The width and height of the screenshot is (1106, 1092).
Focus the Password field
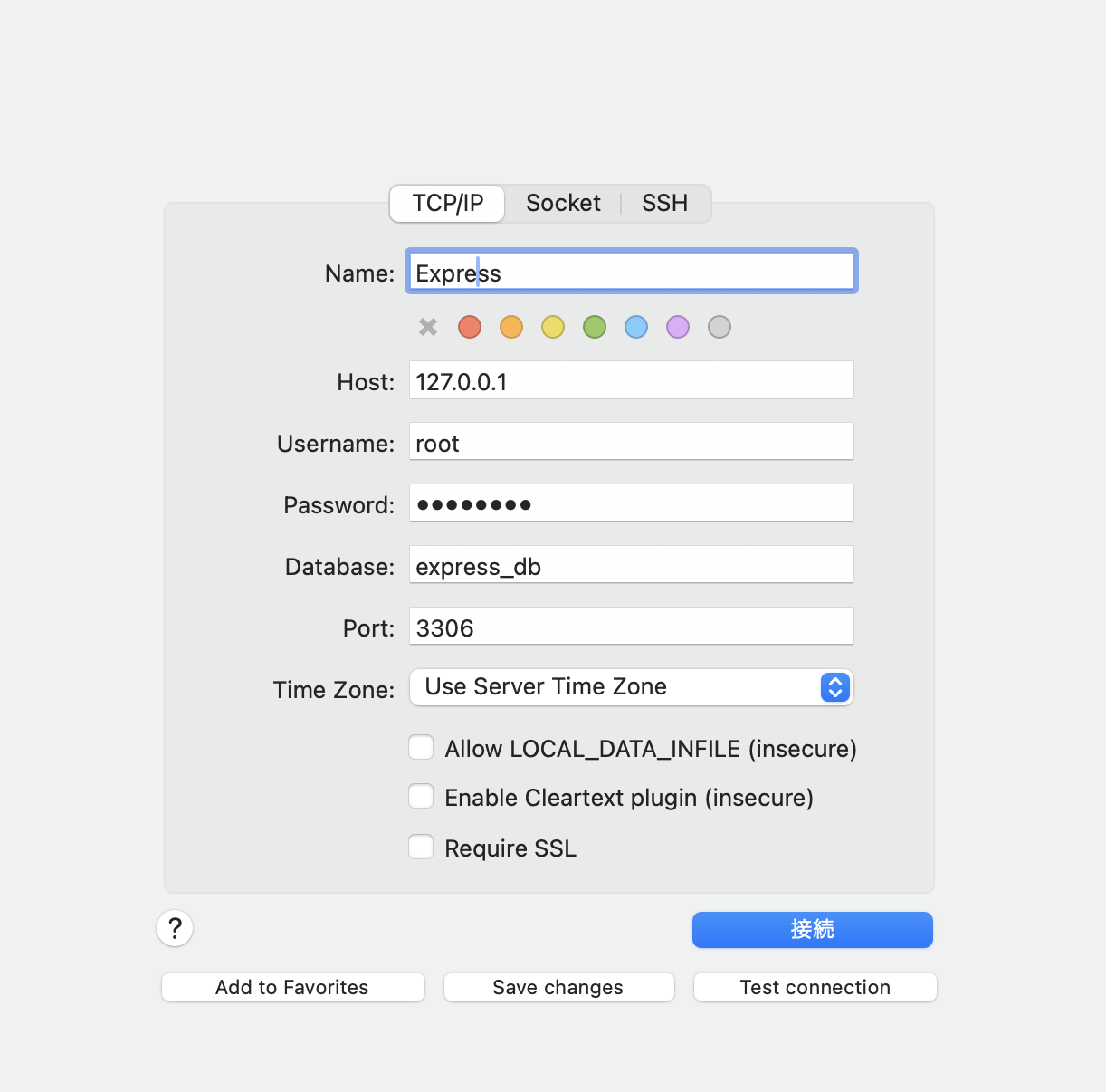point(631,503)
